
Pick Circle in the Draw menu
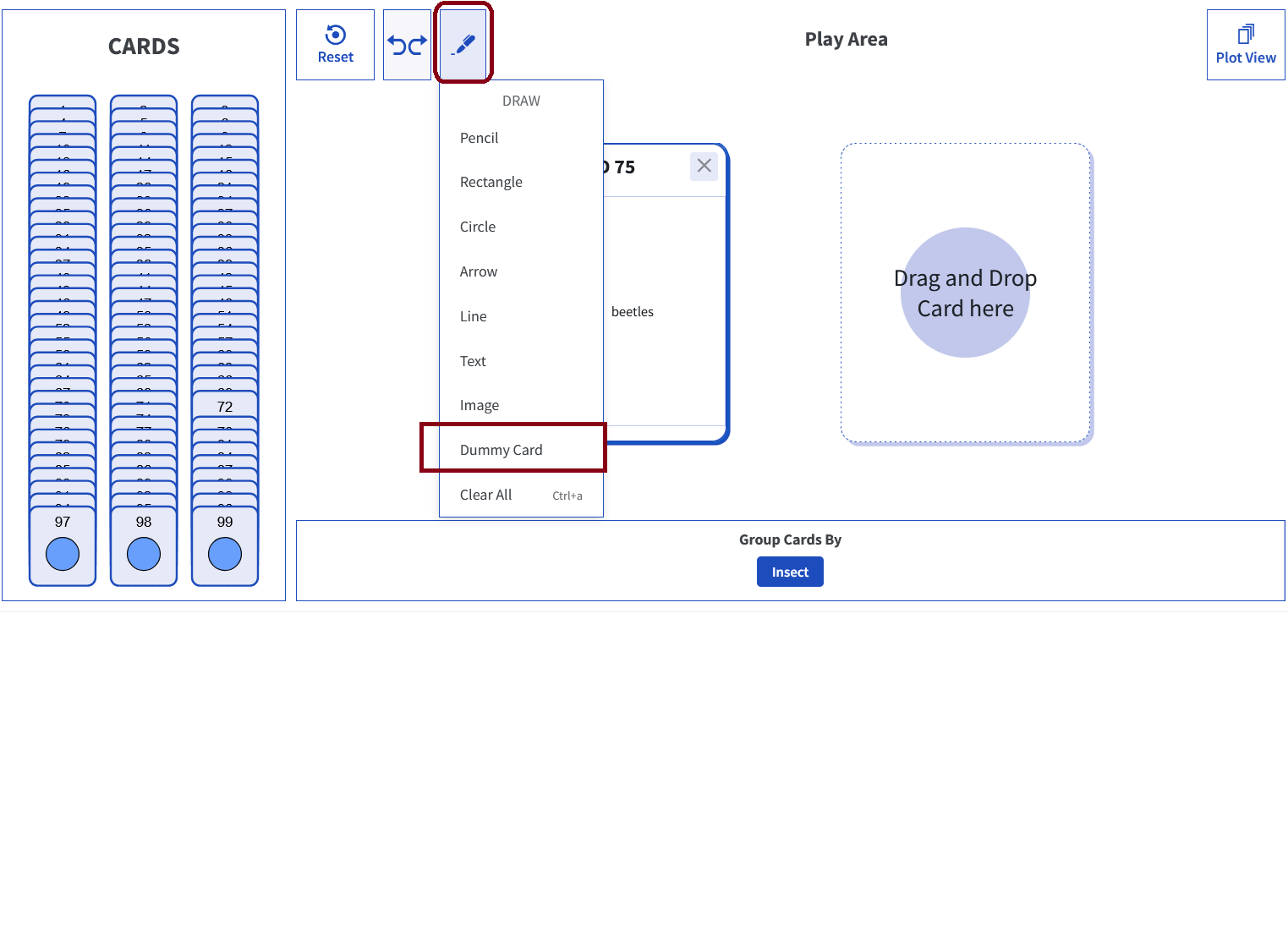click(478, 227)
